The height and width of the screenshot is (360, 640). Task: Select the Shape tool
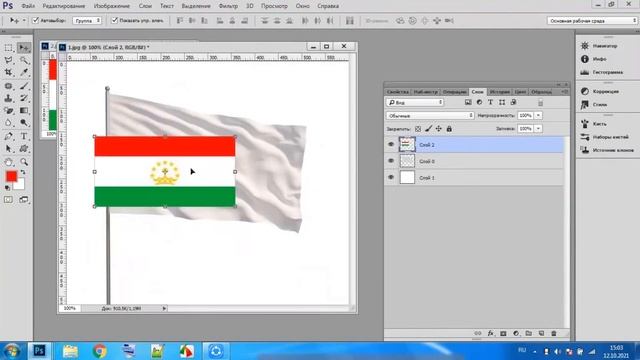click(24, 149)
